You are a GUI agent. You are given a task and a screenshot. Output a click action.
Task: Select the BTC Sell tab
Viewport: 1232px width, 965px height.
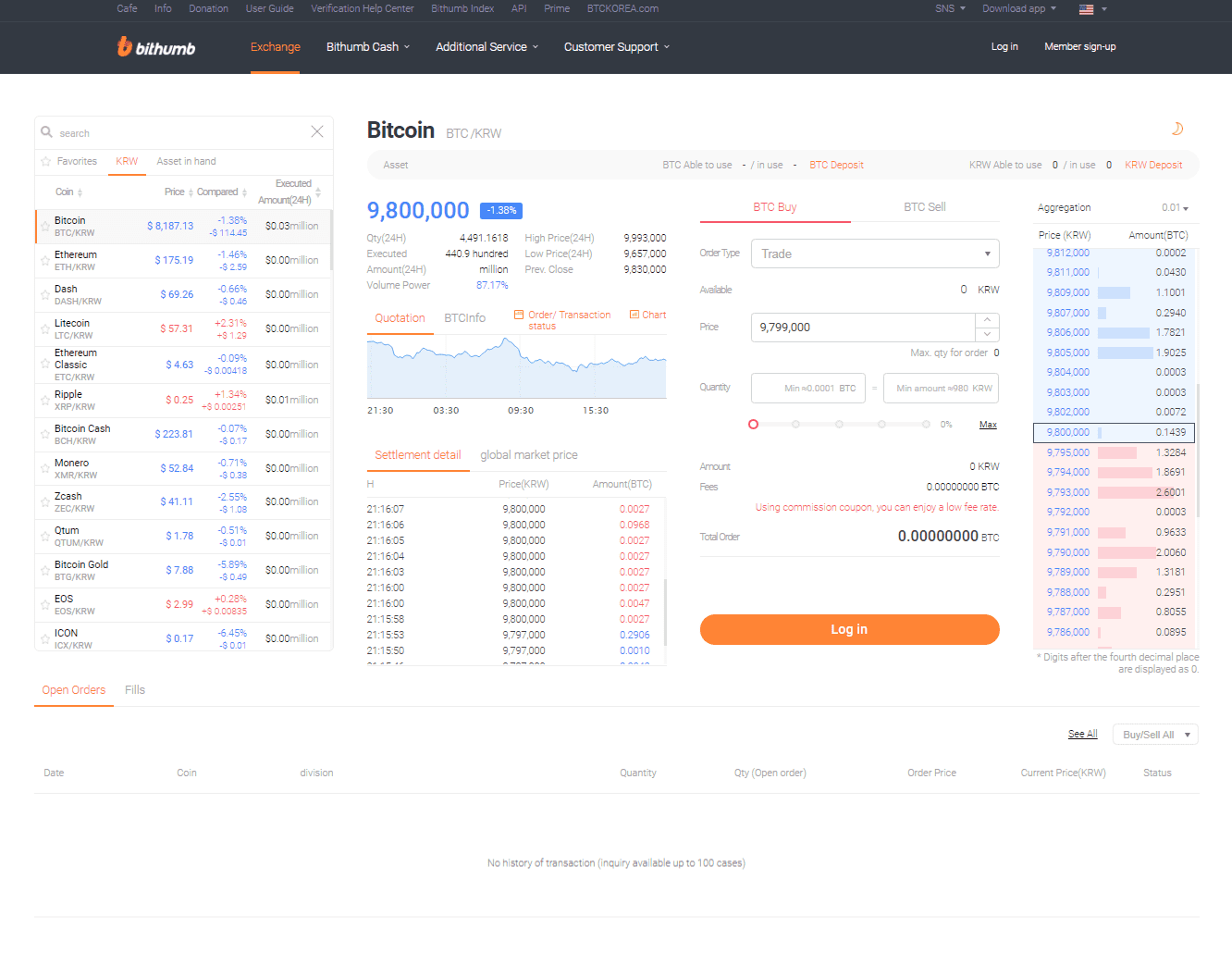click(925, 207)
